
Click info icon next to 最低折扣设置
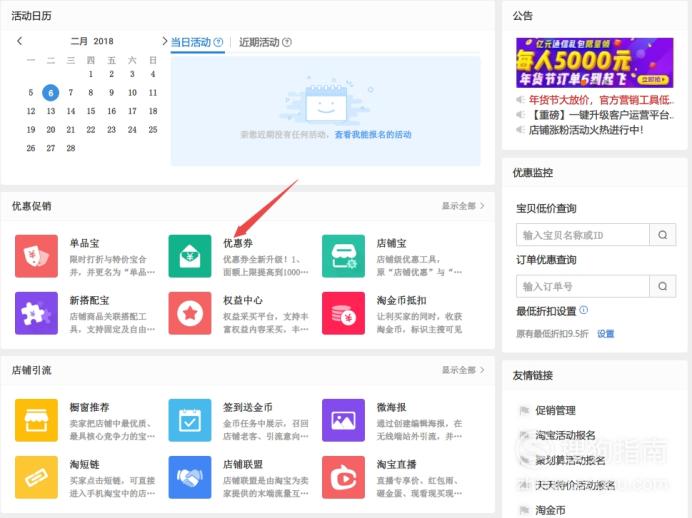[x=583, y=310]
